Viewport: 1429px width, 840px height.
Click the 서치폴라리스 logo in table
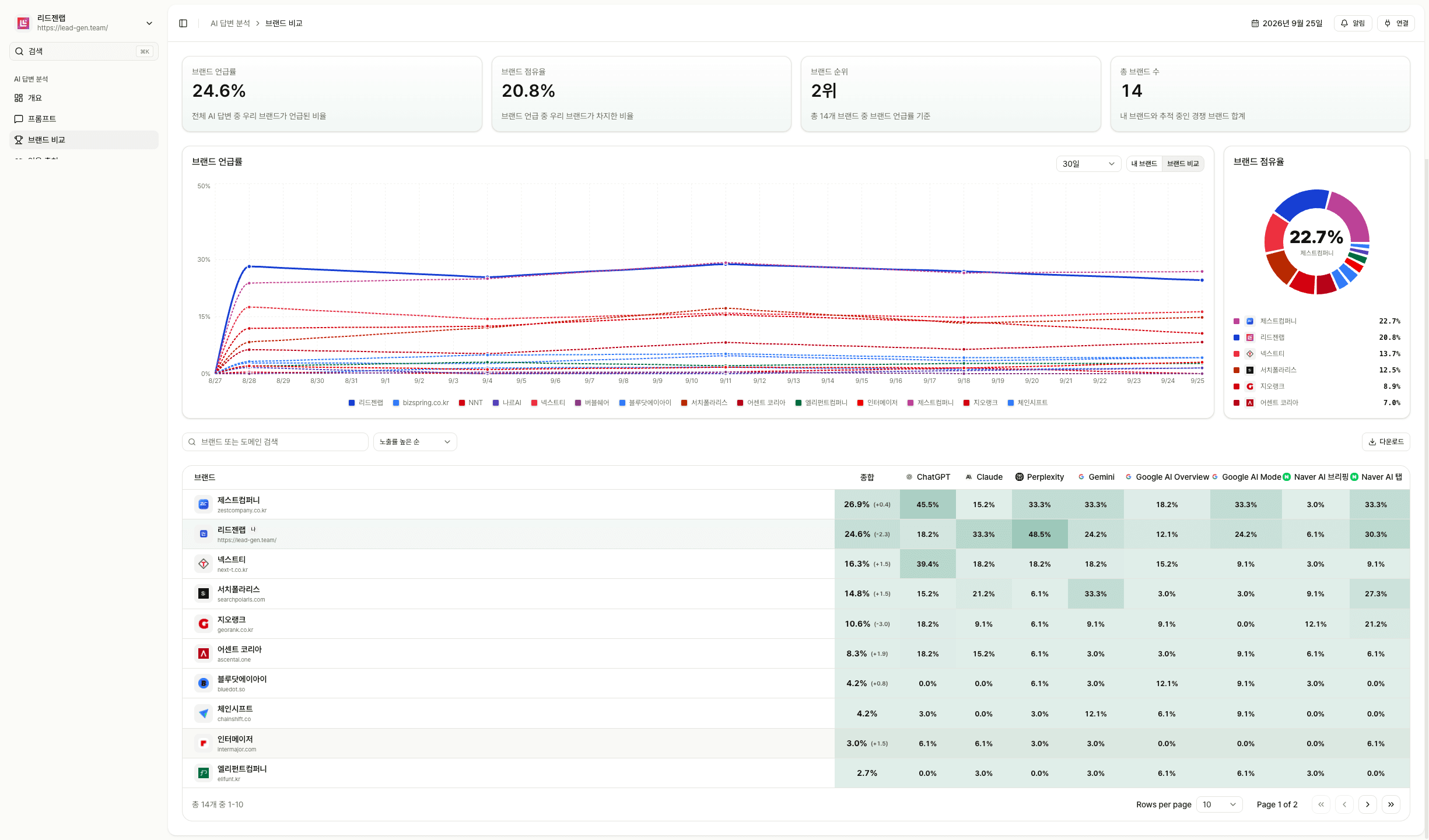(x=204, y=593)
